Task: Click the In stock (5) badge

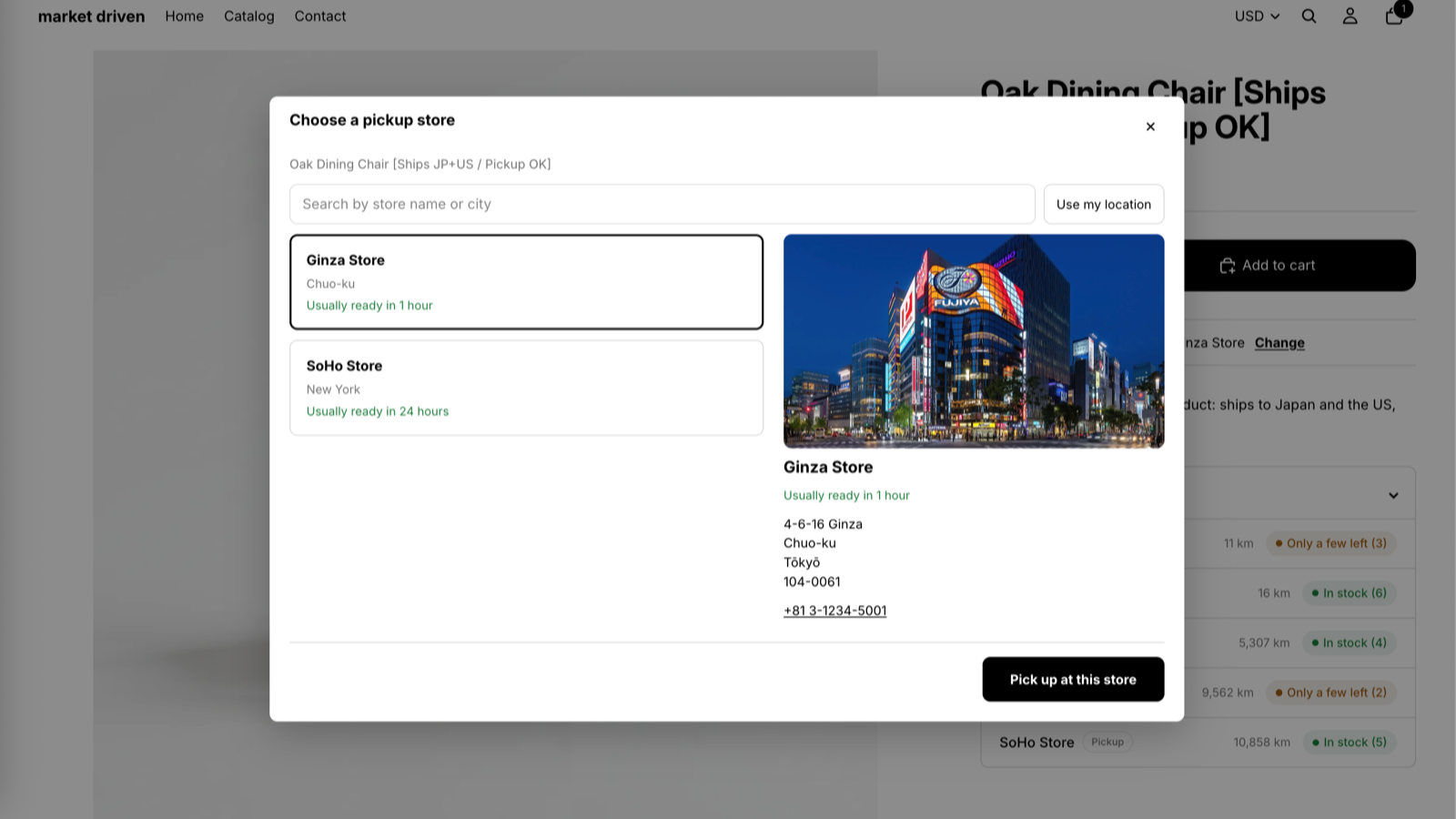Action: (1349, 743)
